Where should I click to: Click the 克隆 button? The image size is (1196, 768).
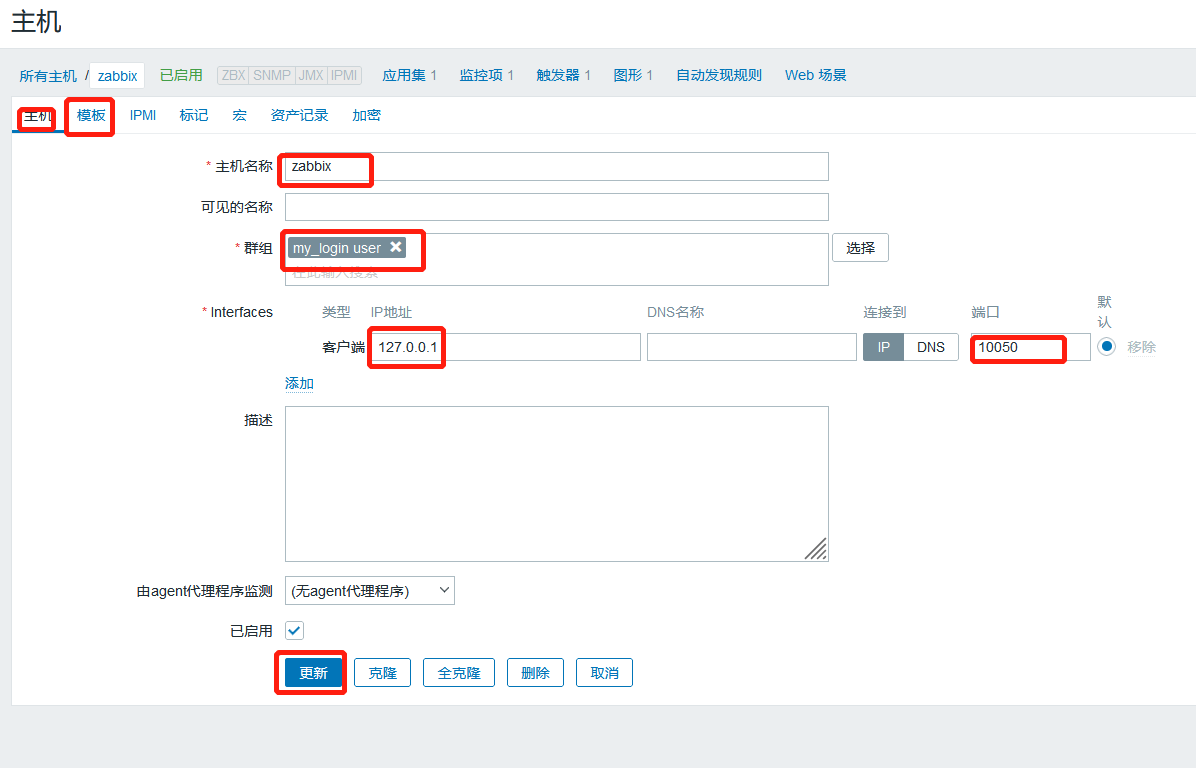(x=382, y=673)
